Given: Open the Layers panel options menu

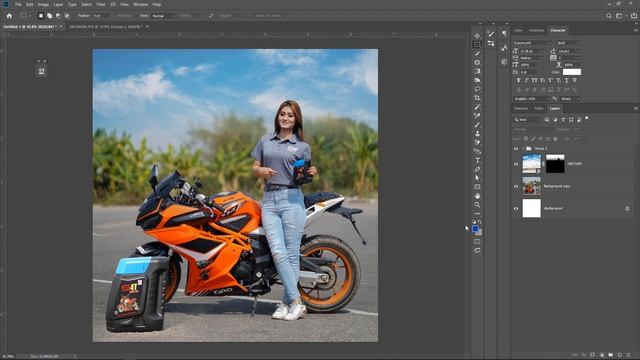Looking at the screenshot, I should [x=636, y=108].
